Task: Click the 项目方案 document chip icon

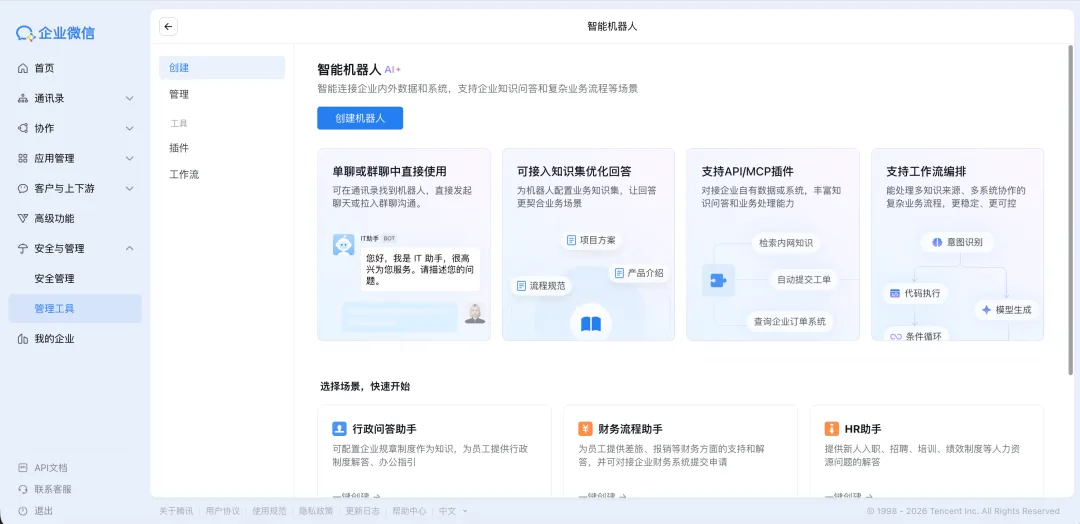Action: point(571,240)
